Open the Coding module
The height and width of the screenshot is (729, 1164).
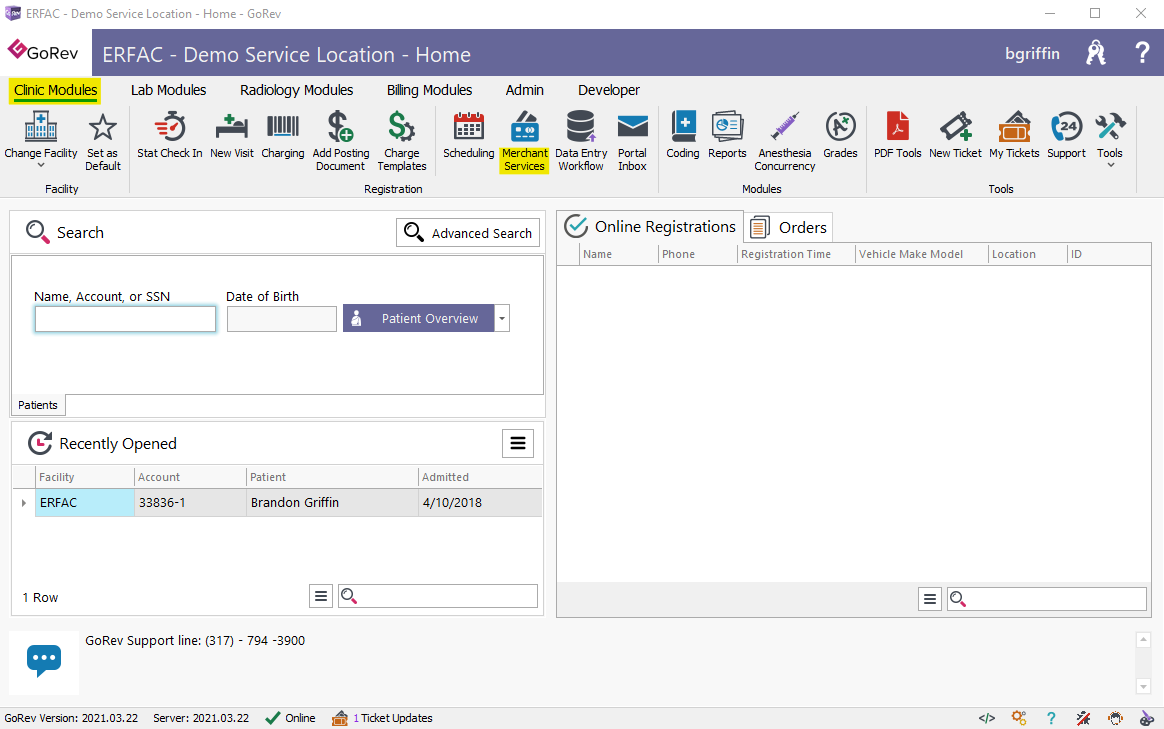click(683, 135)
